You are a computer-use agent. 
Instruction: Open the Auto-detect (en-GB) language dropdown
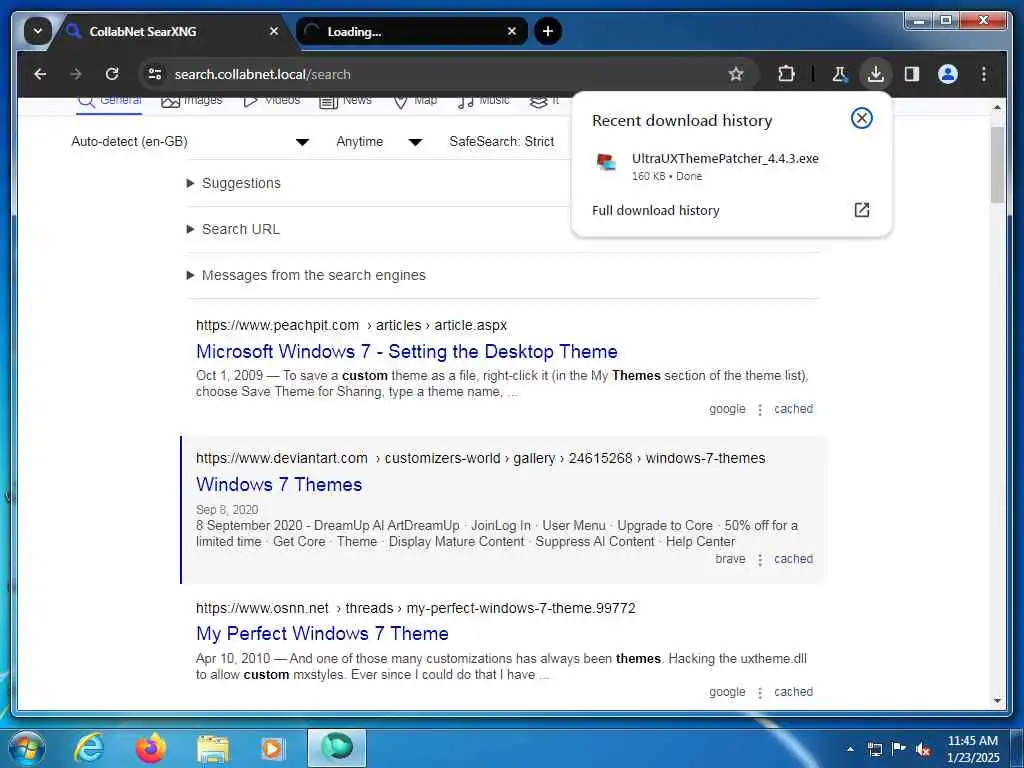tap(189, 142)
